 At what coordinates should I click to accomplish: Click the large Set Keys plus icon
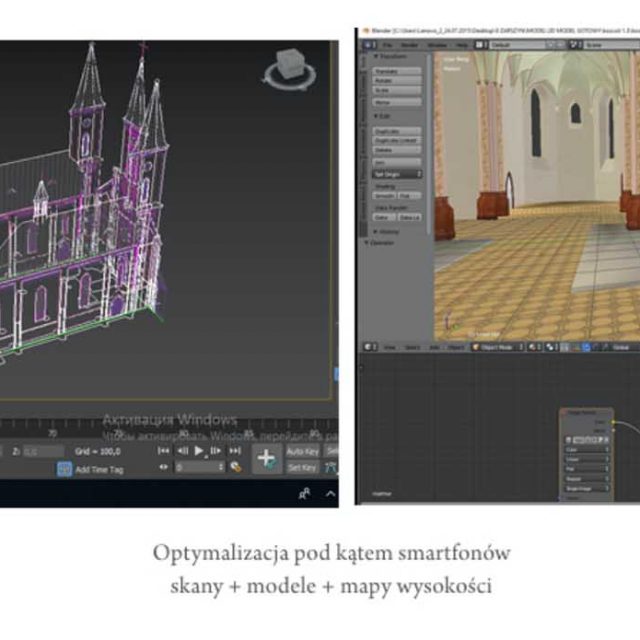[x=266, y=459]
